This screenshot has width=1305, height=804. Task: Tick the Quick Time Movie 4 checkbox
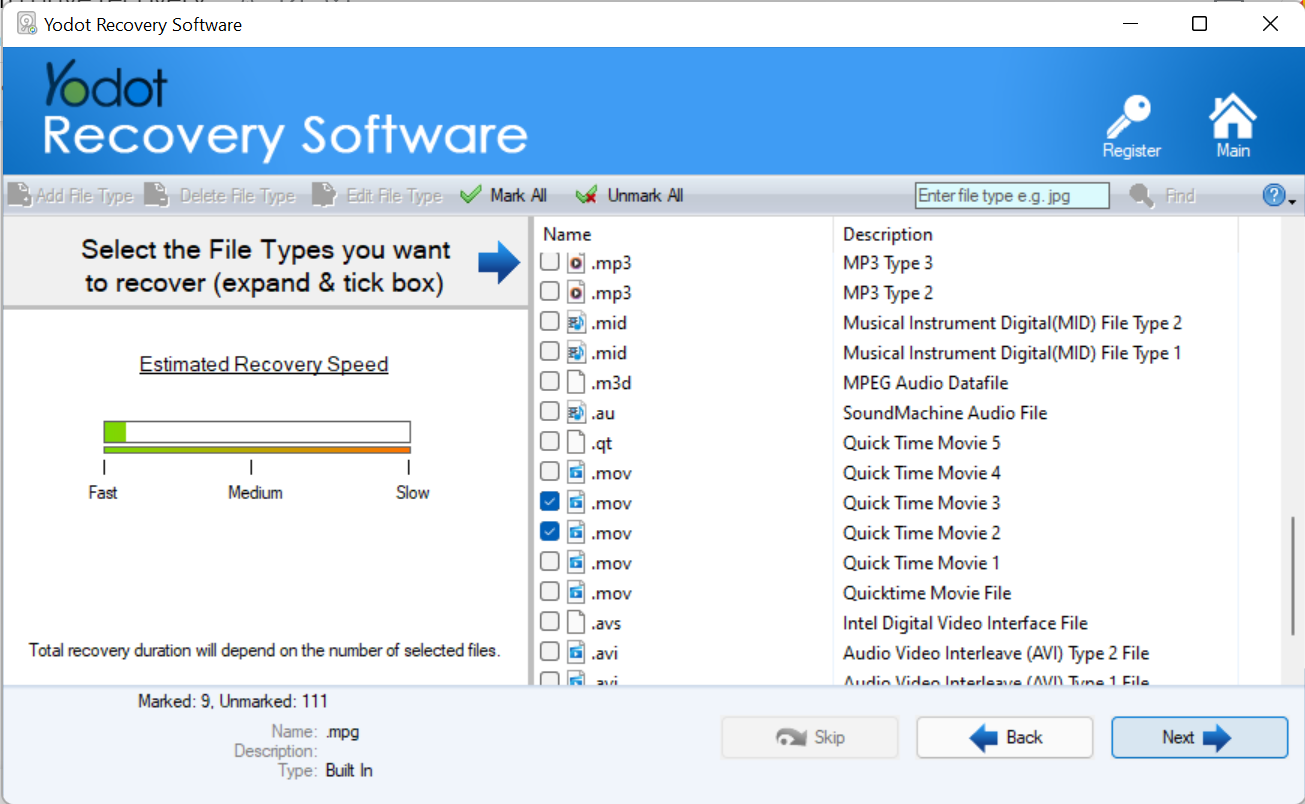click(x=549, y=472)
